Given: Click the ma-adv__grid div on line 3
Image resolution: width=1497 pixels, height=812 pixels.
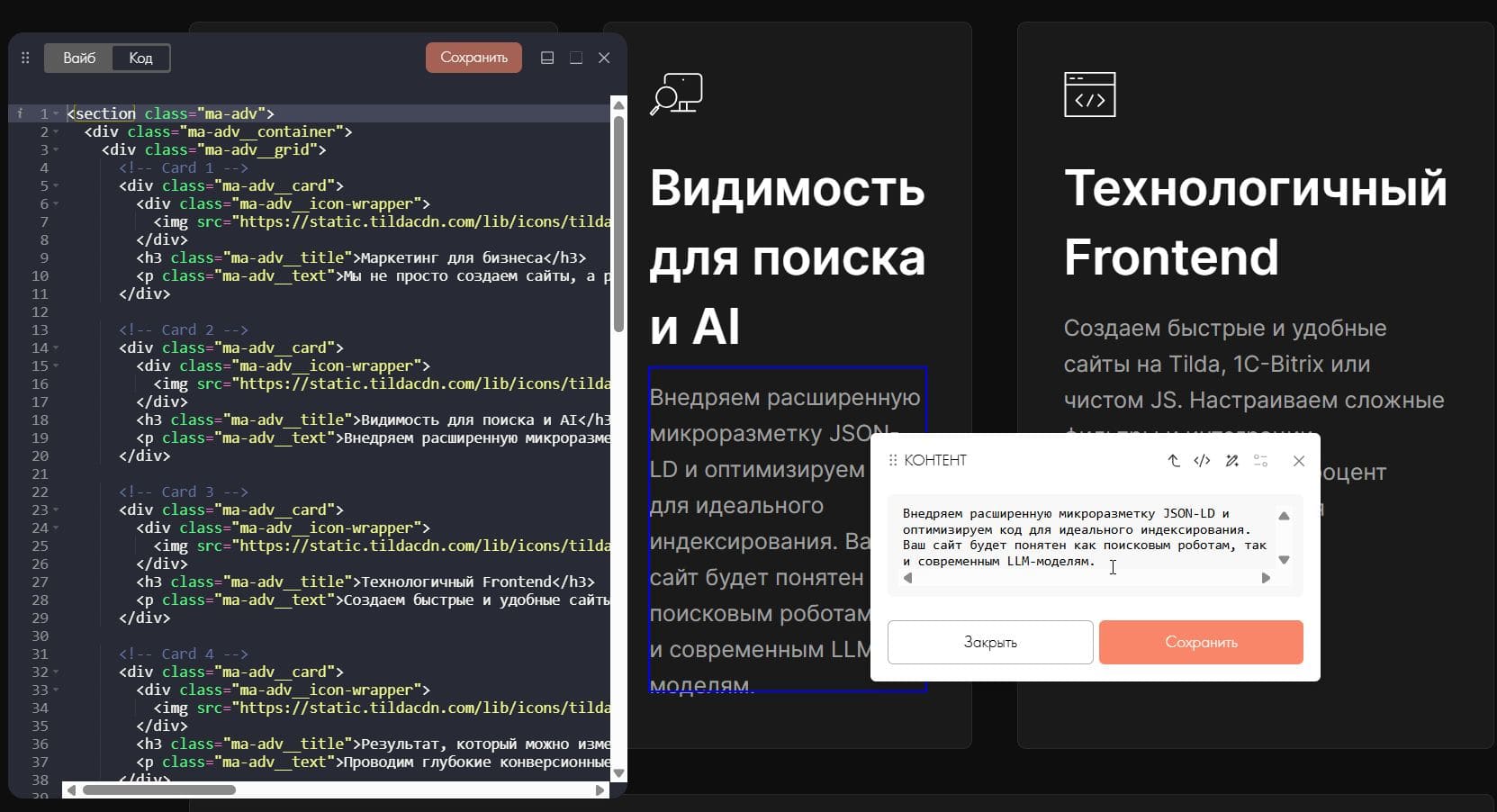Looking at the screenshot, I should tap(214, 149).
